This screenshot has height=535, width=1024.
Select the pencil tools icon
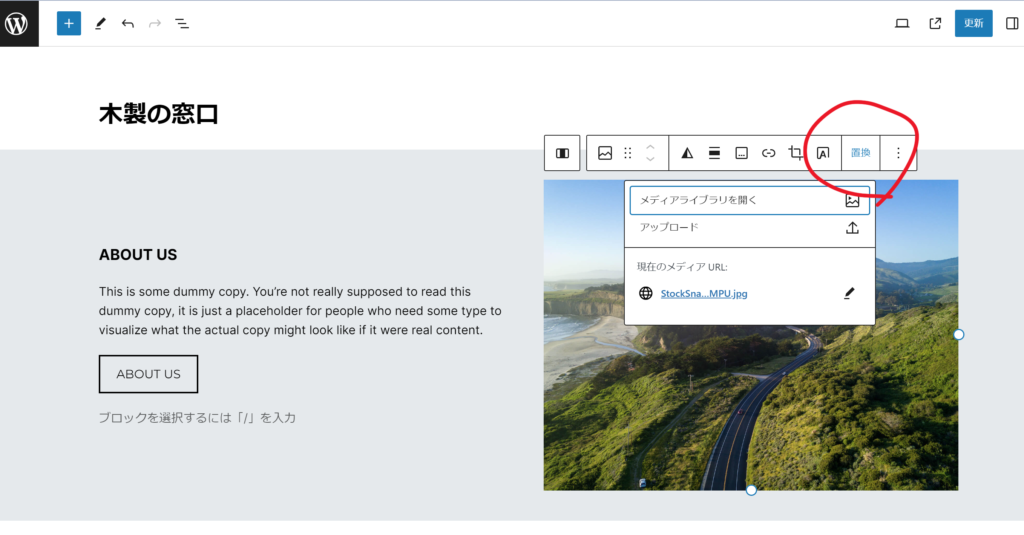[100, 23]
